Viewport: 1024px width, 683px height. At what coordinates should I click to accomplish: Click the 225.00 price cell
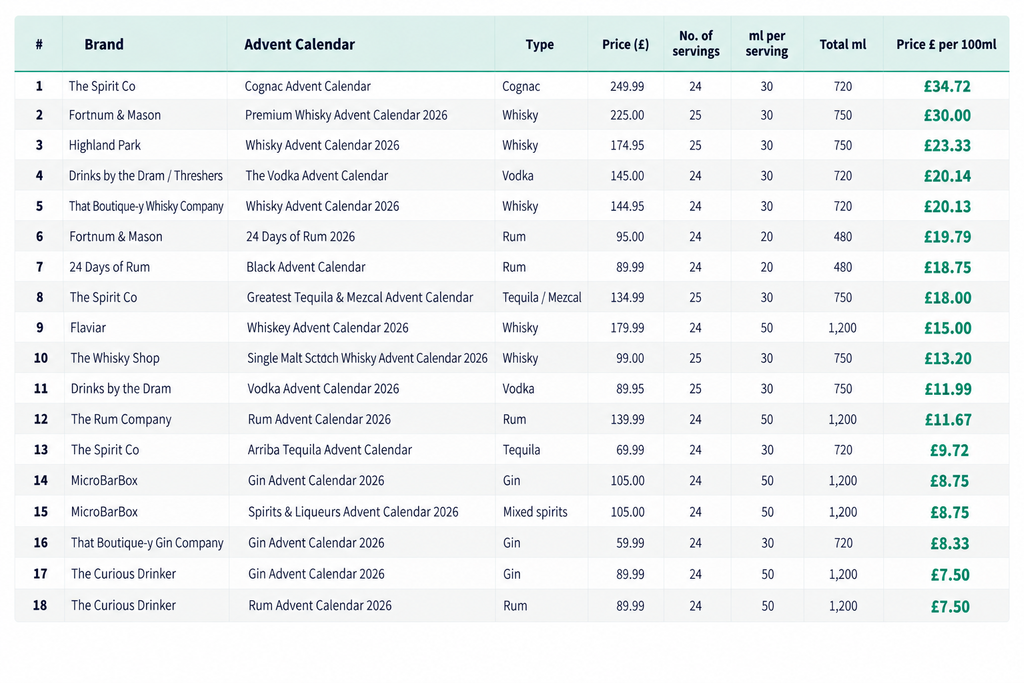(x=627, y=115)
